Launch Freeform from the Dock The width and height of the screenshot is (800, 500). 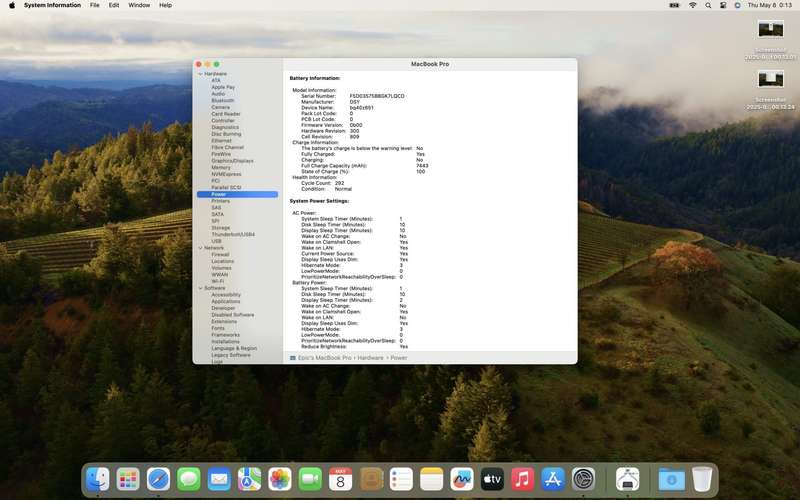point(462,480)
